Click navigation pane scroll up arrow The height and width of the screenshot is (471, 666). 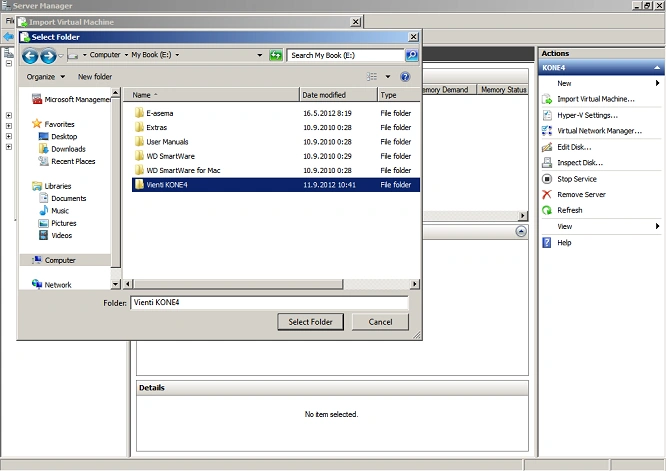coord(116,93)
